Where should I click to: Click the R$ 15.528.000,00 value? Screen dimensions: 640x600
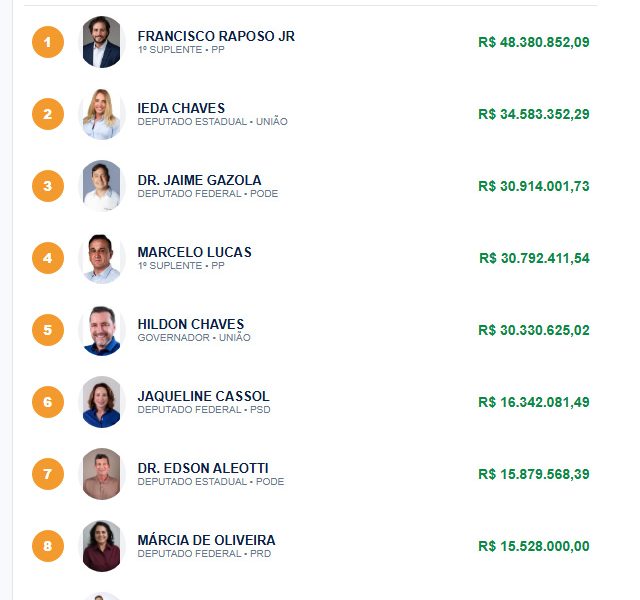[x=534, y=546]
